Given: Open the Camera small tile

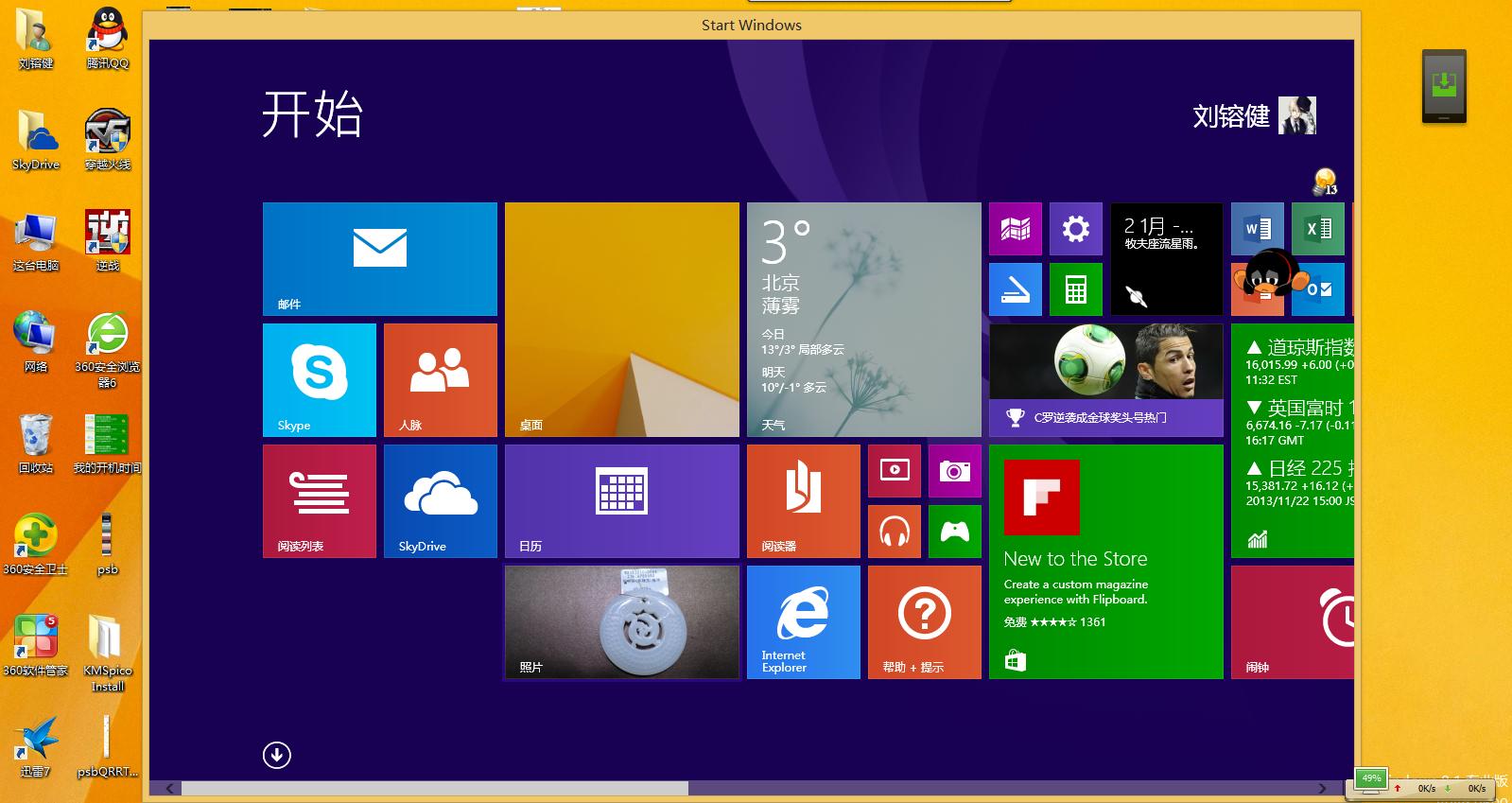Looking at the screenshot, I should [954, 470].
